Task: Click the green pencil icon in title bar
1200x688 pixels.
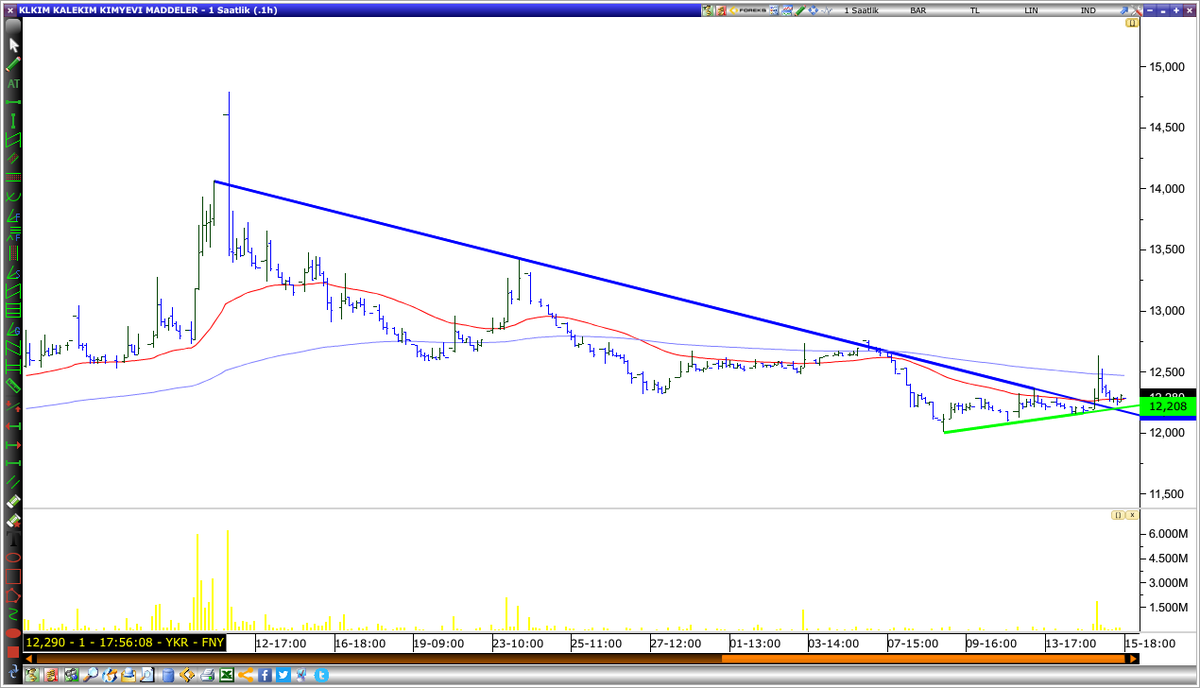Action: pyautogui.click(x=801, y=10)
